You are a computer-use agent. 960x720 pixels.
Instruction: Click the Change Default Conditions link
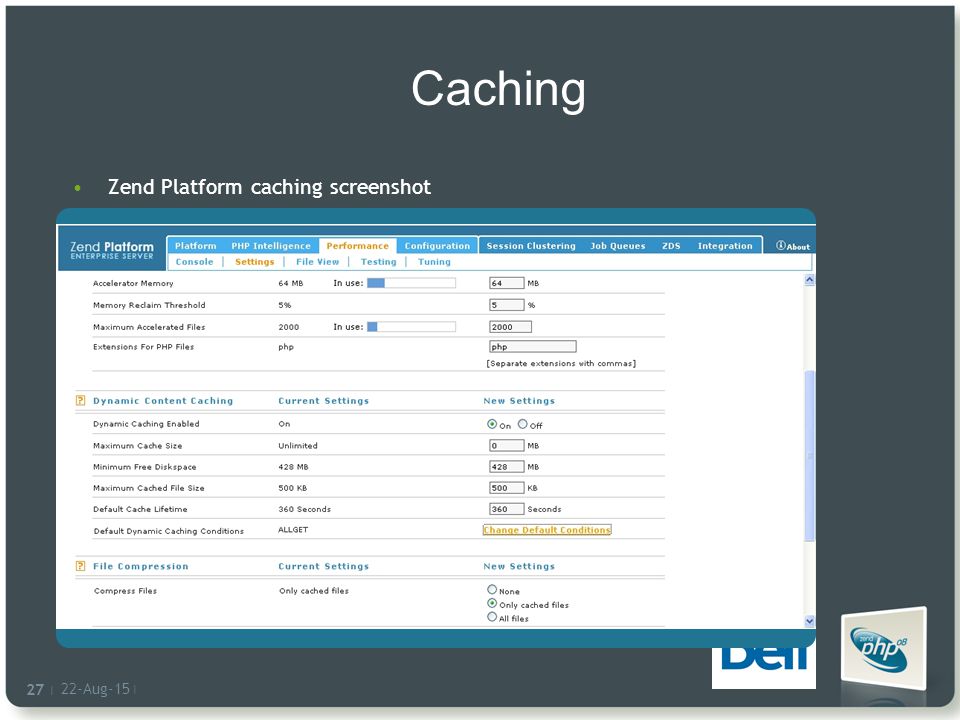point(547,530)
